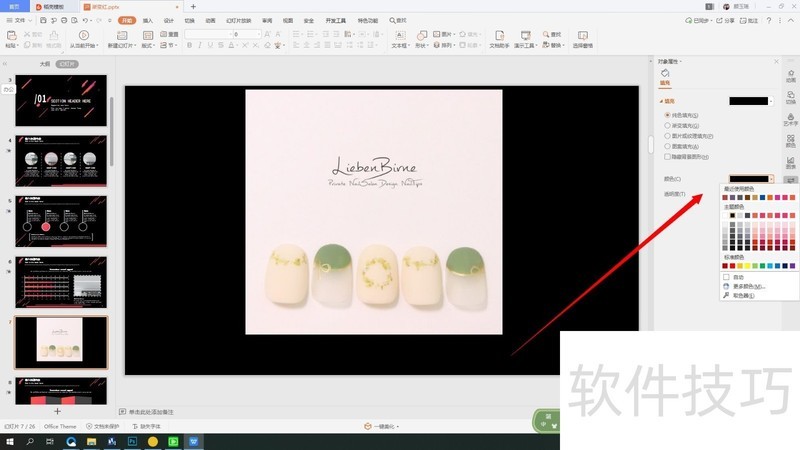The width and height of the screenshot is (800, 450).
Task: Open the font size combo box
Action: click(x=247, y=34)
